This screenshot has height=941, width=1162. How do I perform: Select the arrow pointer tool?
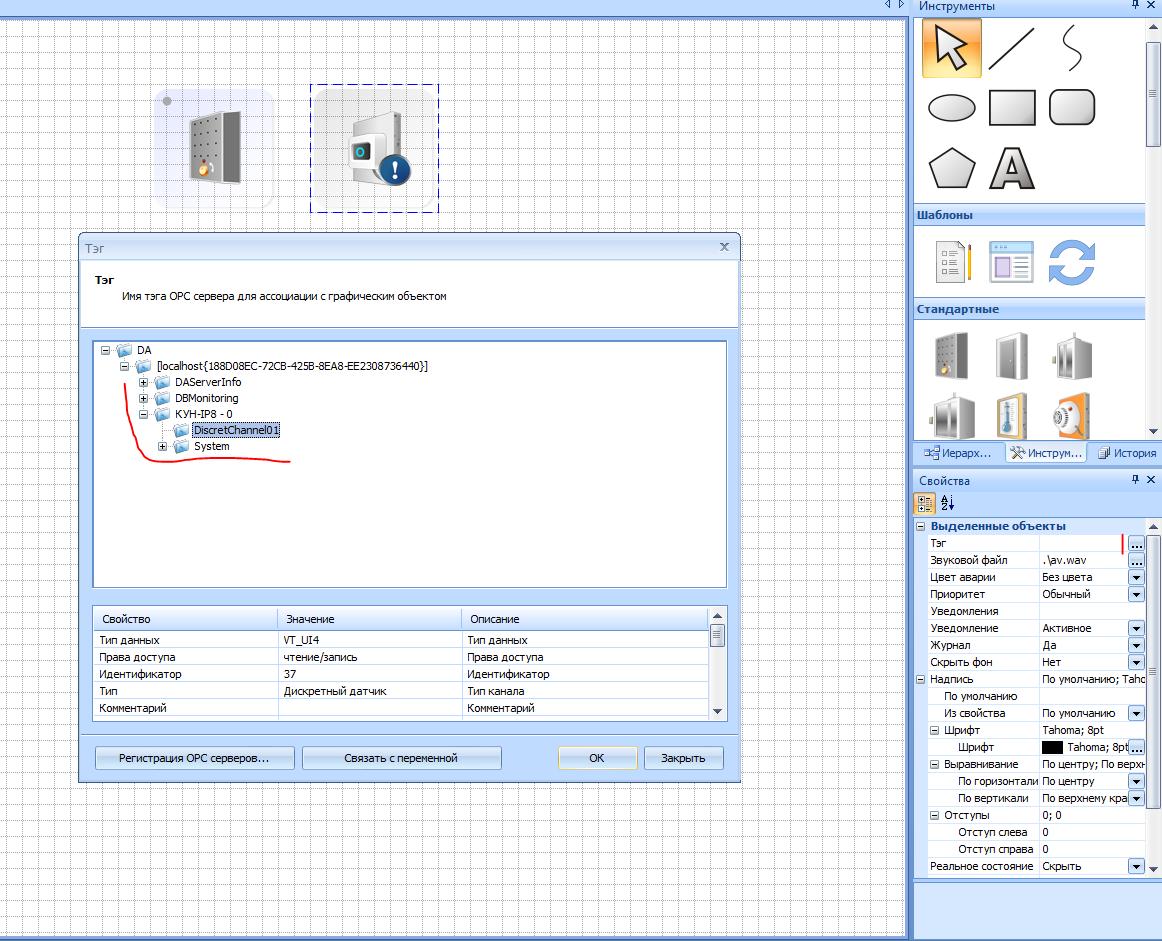(951, 48)
